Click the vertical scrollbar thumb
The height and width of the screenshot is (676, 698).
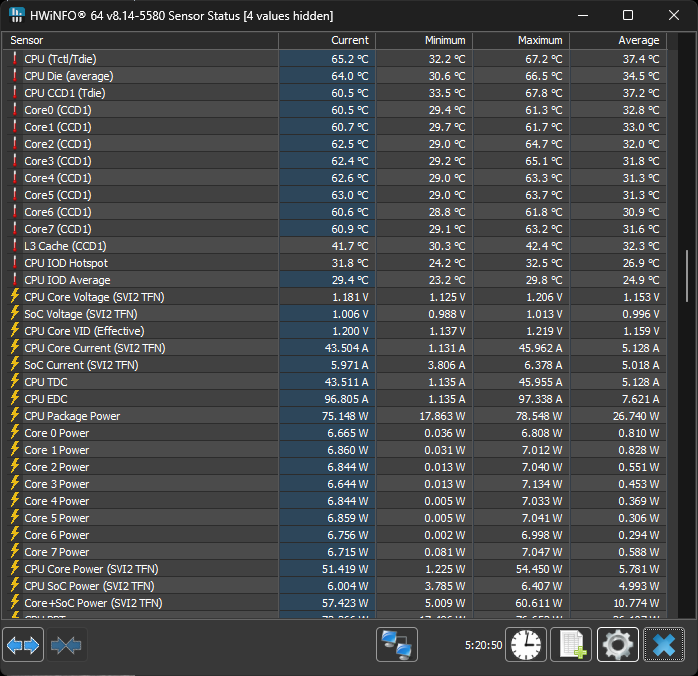687,276
